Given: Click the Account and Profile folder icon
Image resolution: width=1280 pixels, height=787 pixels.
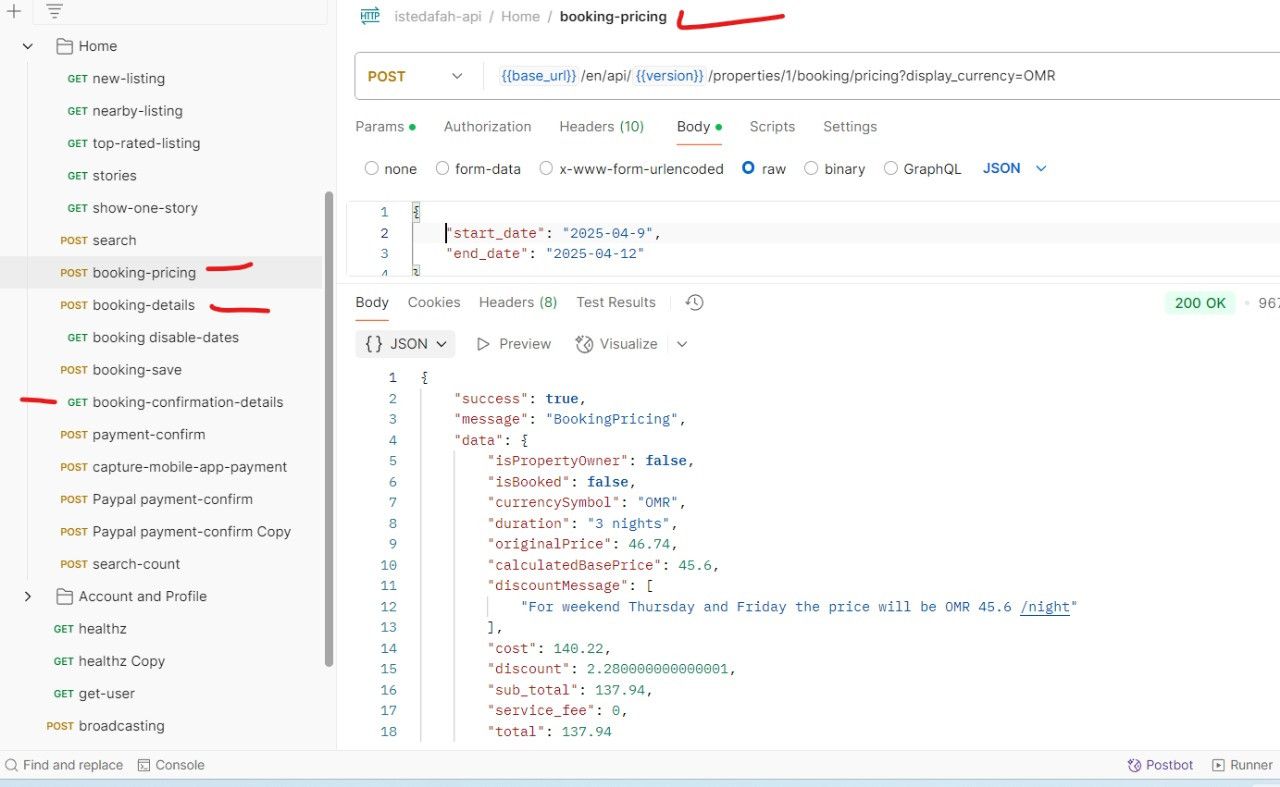Looking at the screenshot, I should pyautogui.click(x=64, y=596).
